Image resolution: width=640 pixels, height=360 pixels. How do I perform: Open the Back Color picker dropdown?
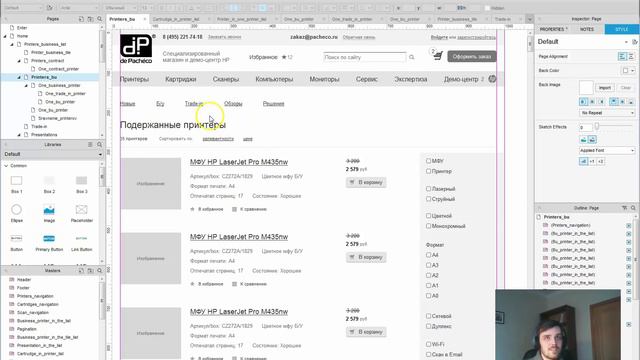(633, 71)
